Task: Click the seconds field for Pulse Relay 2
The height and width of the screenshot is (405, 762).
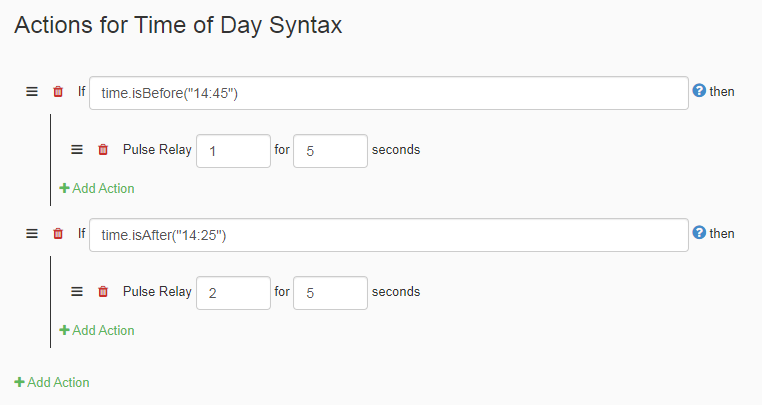Action: pos(330,293)
